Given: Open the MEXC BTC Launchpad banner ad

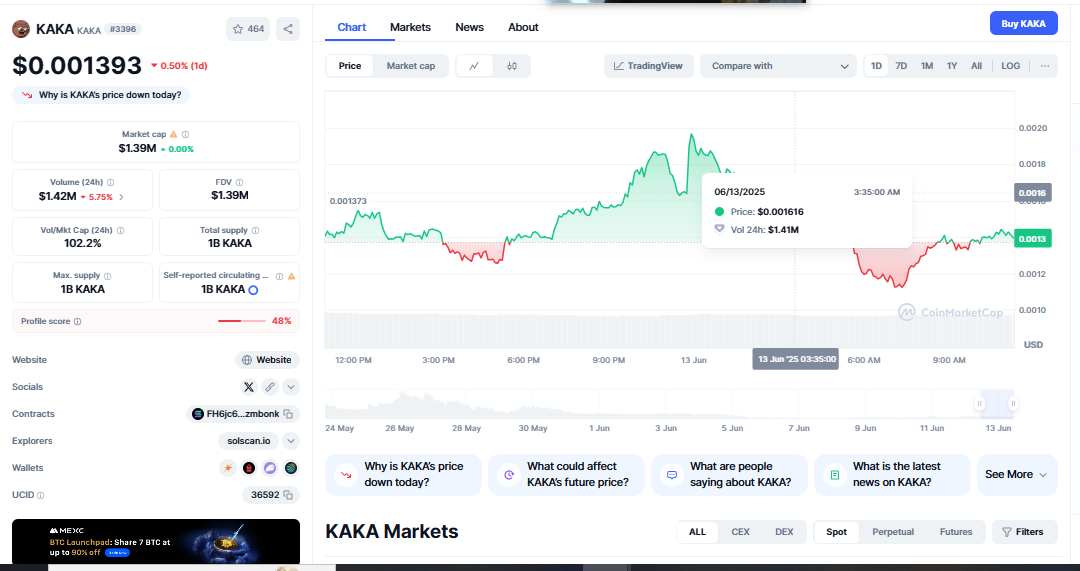Looking at the screenshot, I should pos(156,542).
